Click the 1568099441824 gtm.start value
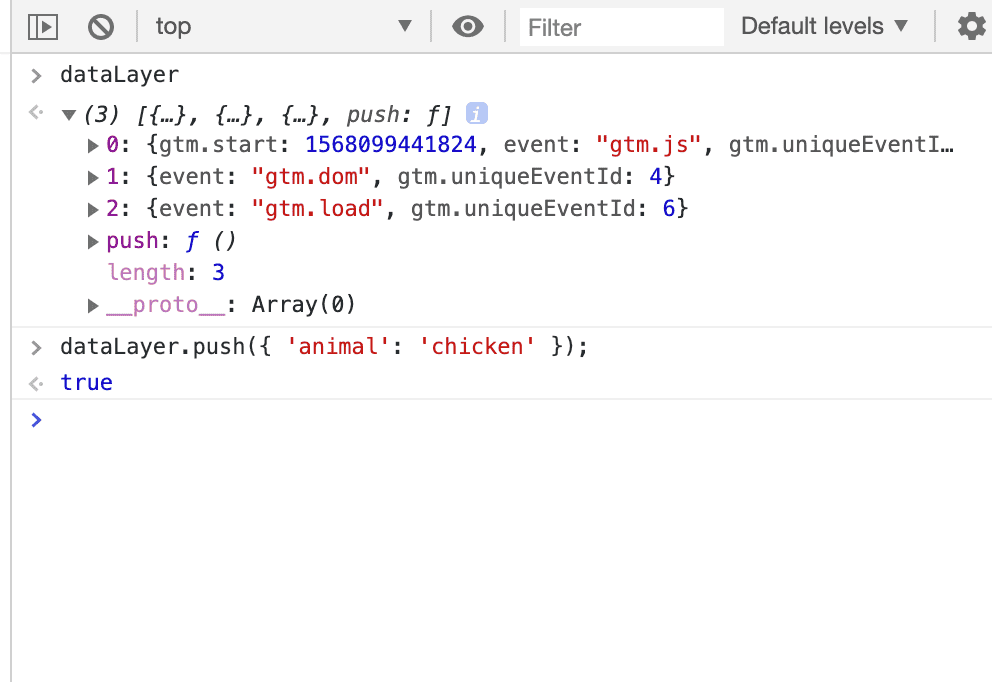The image size is (992, 682). (x=390, y=145)
